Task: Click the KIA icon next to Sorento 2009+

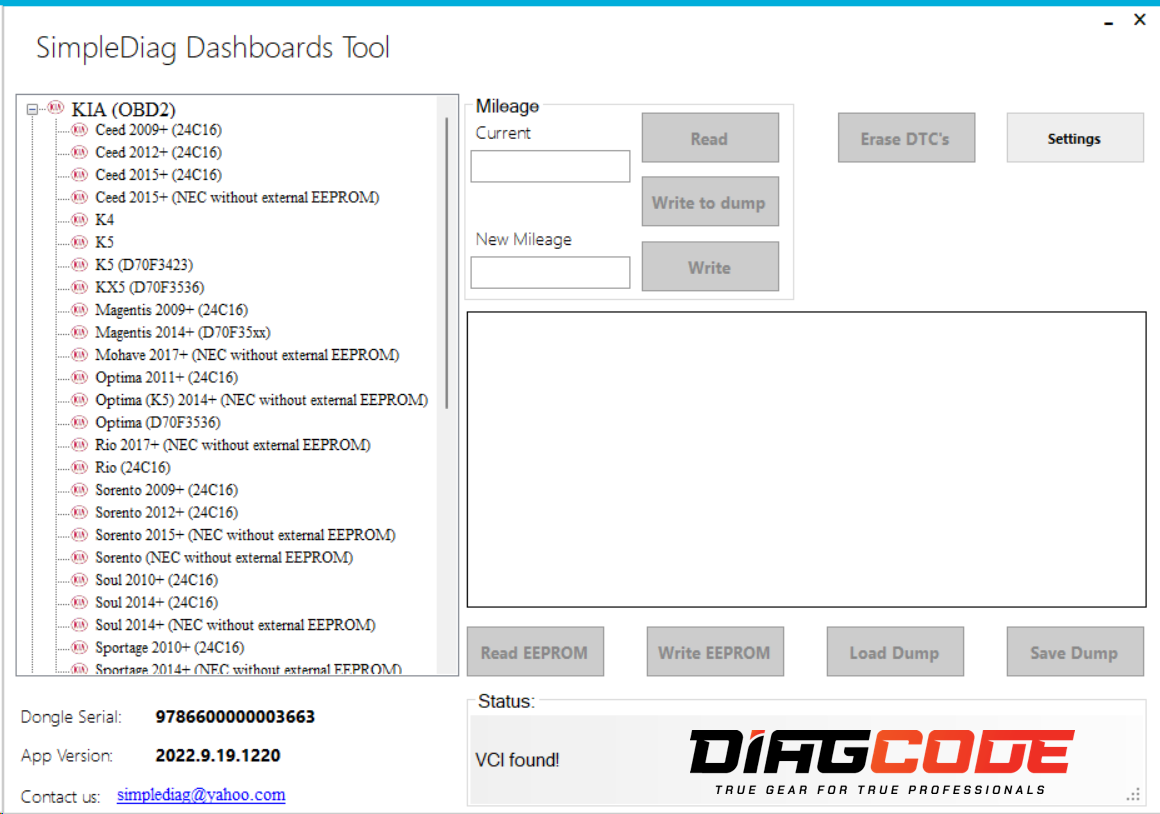Action: click(79, 490)
